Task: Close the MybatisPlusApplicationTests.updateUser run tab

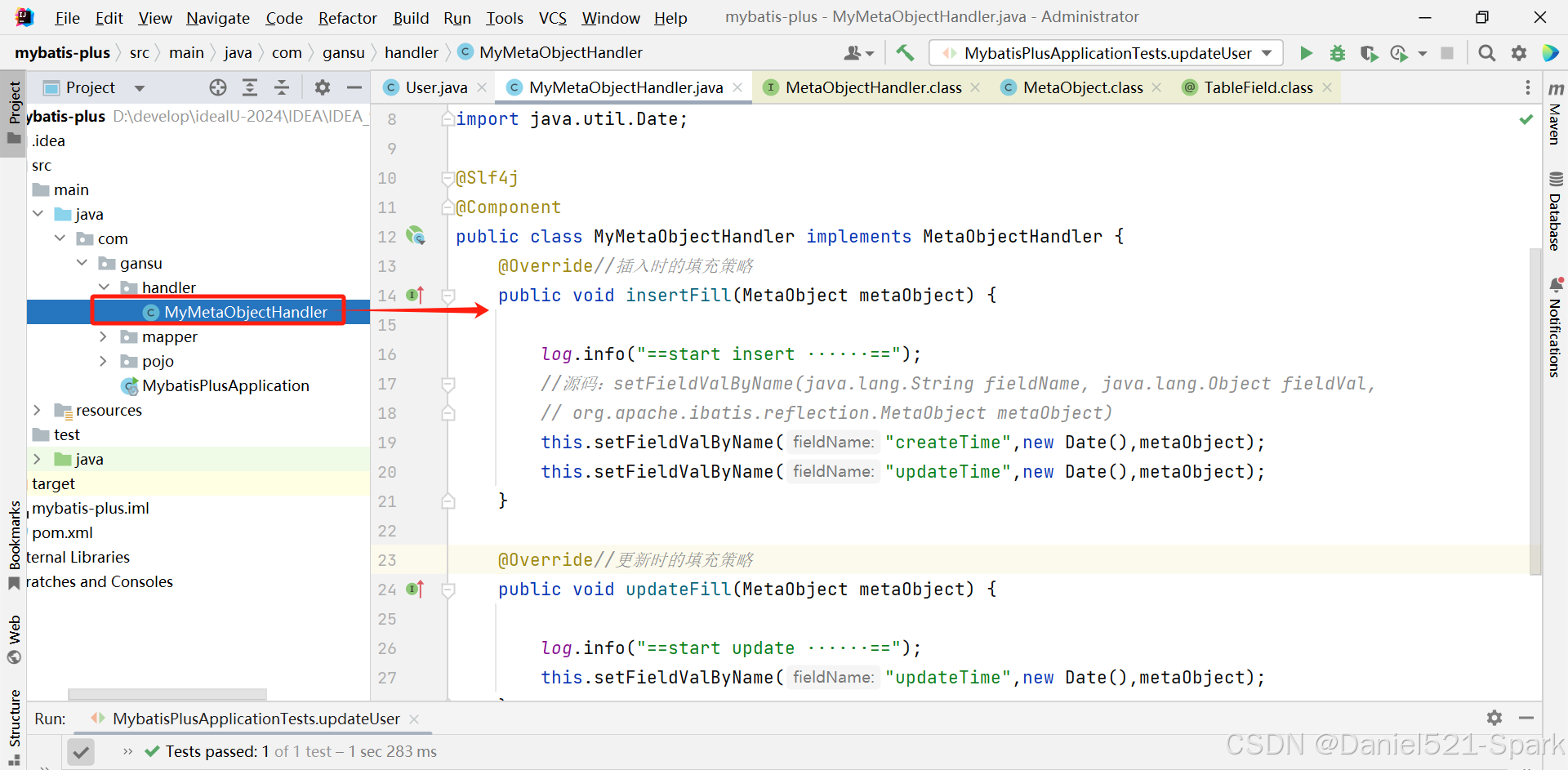Action: (414, 719)
